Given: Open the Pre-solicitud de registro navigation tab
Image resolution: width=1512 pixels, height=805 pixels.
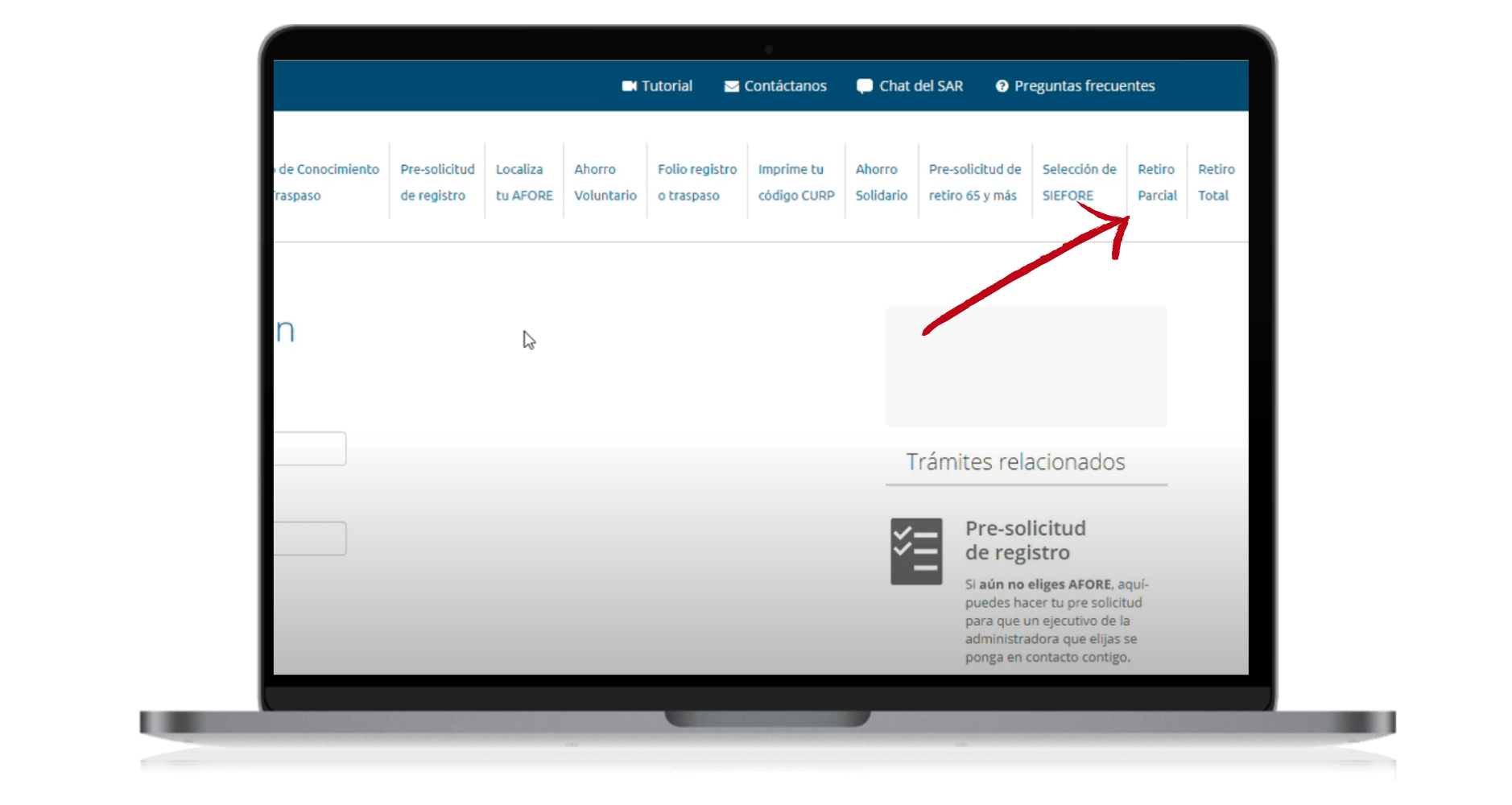Looking at the screenshot, I should 437,182.
